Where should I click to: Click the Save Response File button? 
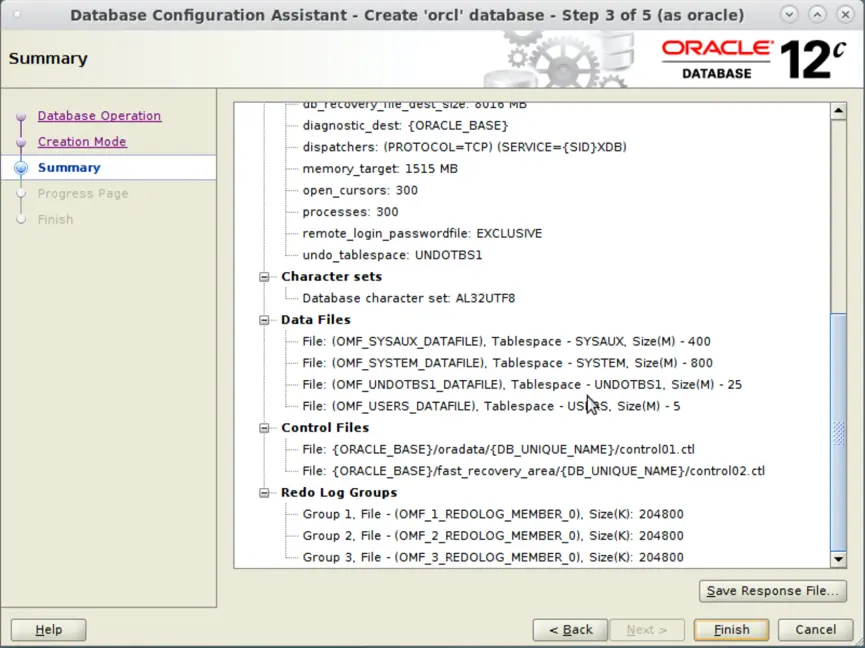[x=772, y=591]
